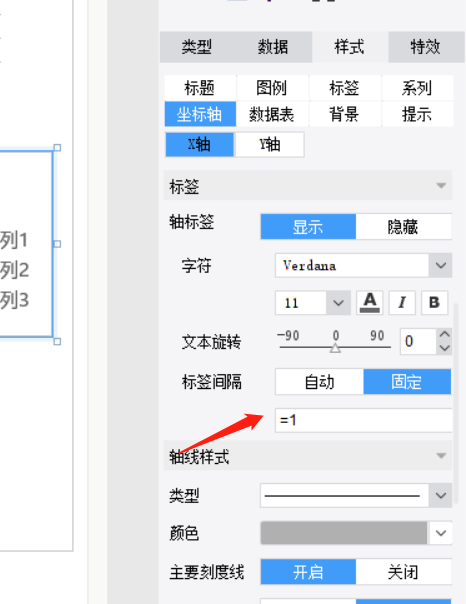Decrease text rotation with down arrow

coord(444,348)
